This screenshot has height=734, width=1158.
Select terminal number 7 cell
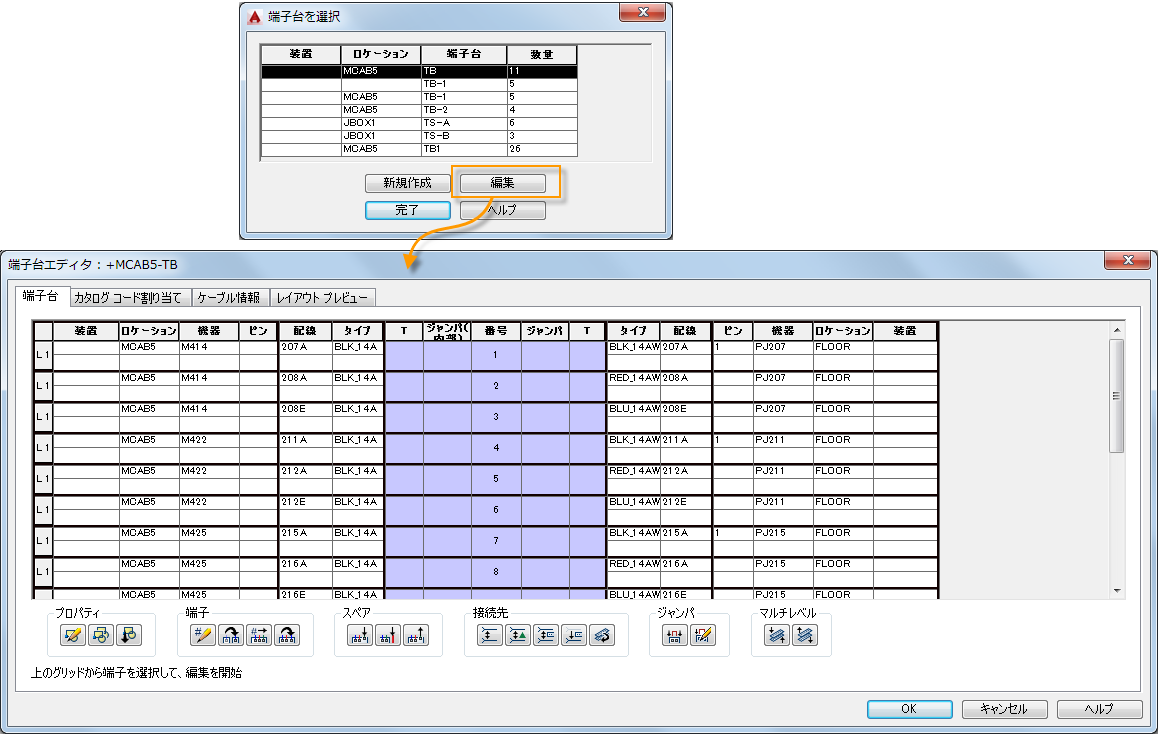coord(496,541)
